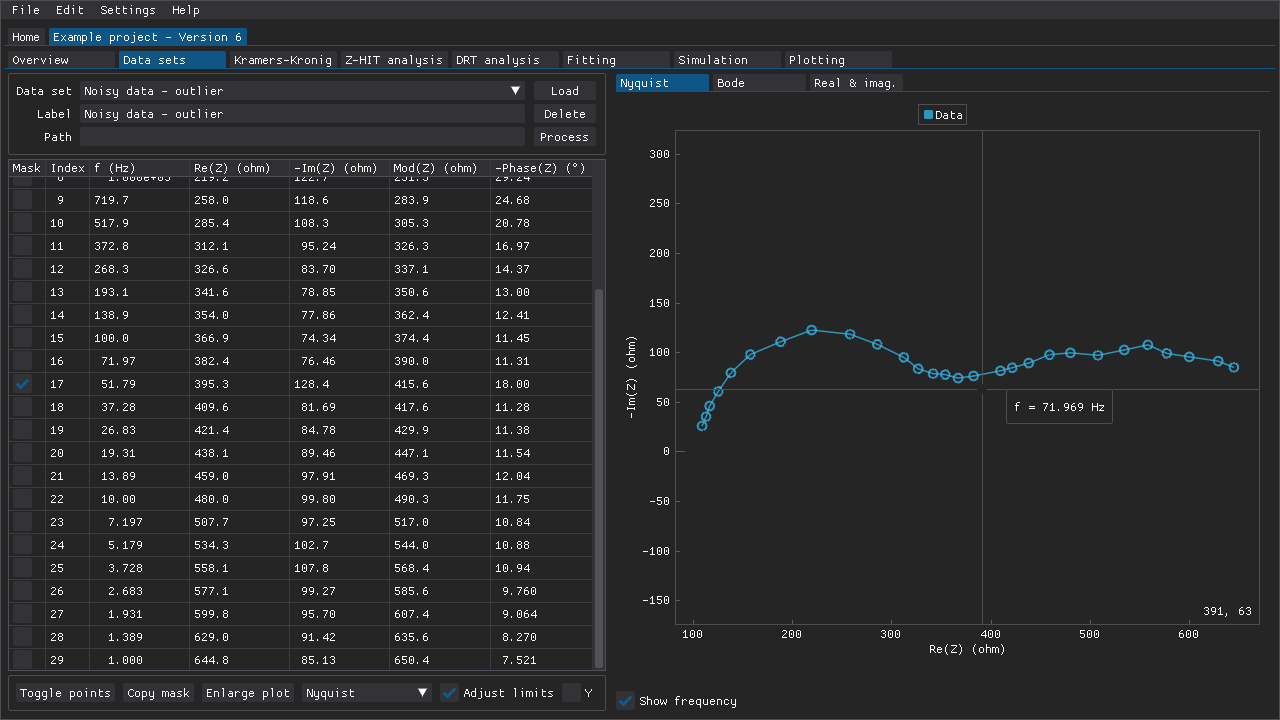Switch to the Plotting tab
The height and width of the screenshot is (720, 1280).
coord(838,60)
